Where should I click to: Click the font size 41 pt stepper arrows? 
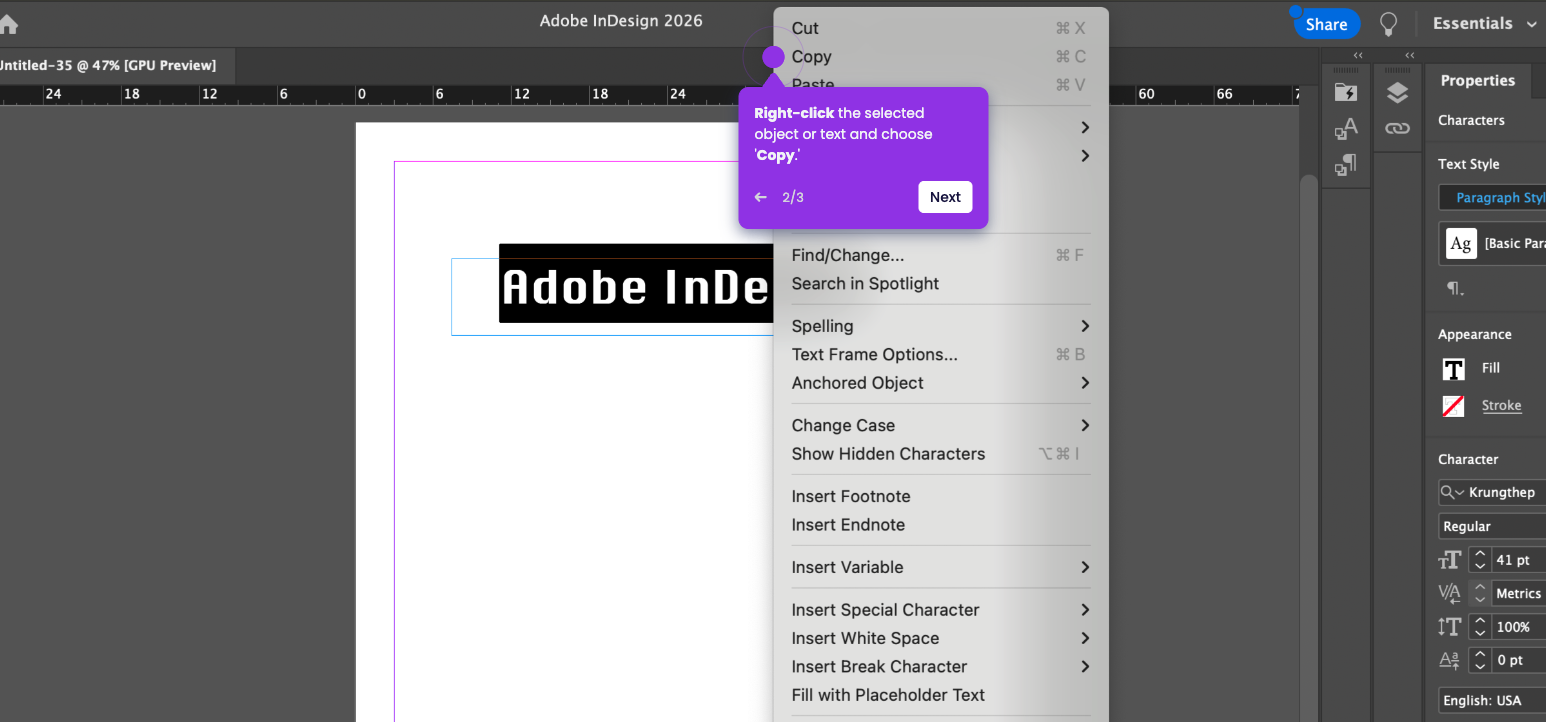1480,560
